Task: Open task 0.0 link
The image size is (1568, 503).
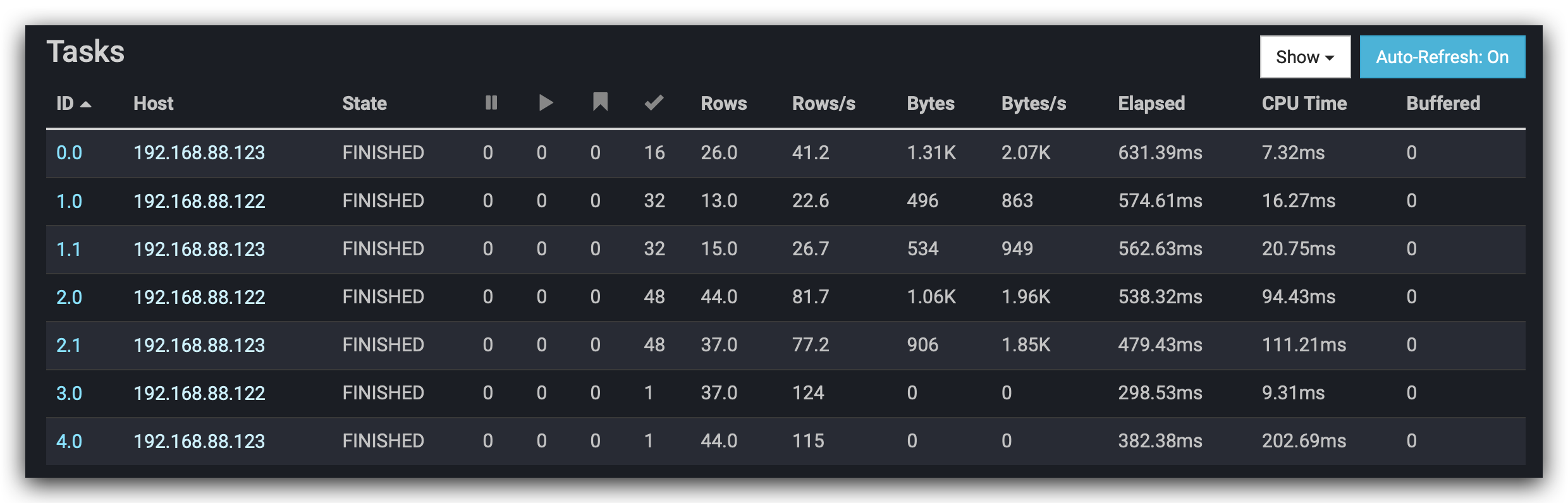Action: (69, 153)
